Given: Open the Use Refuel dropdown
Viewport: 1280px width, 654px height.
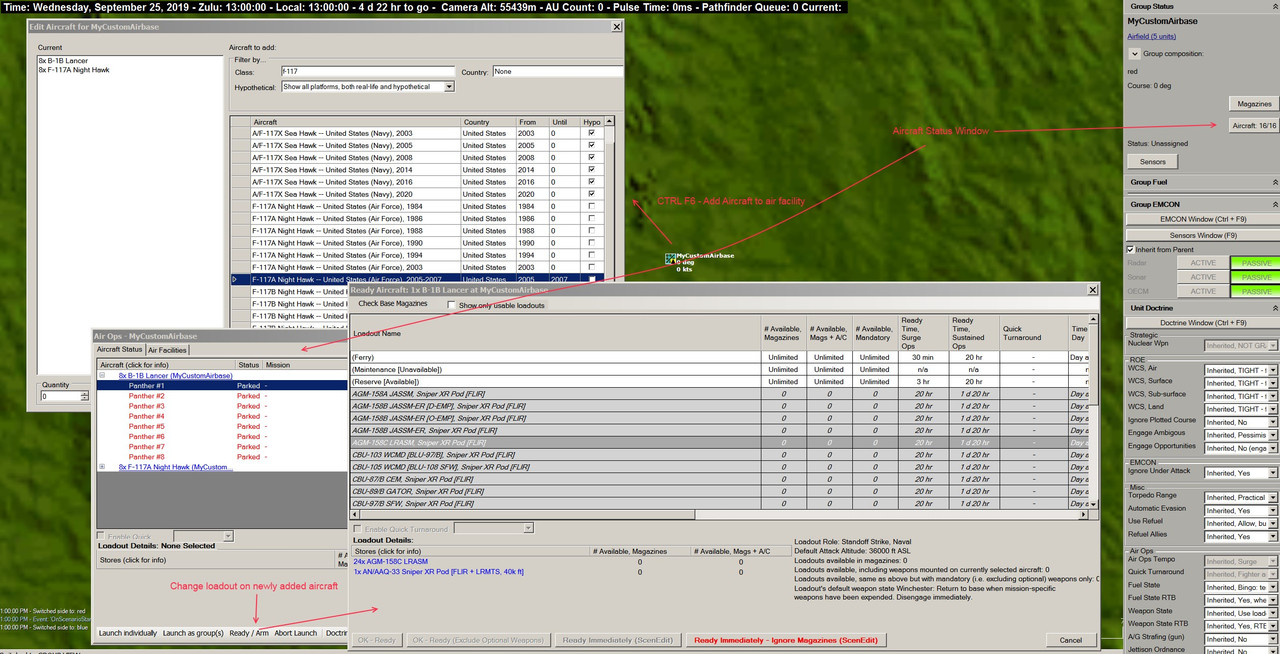Looking at the screenshot, I should point(1273,523).
